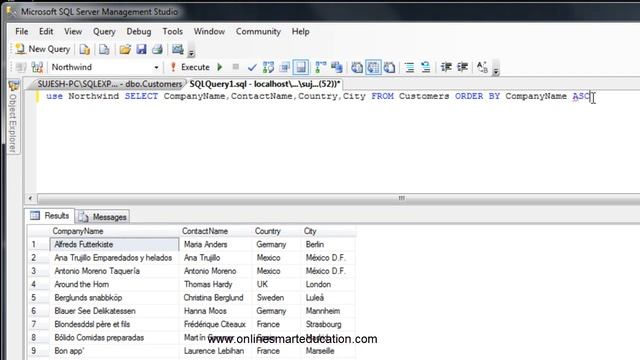Image resolution: width=640 pixels, height=360 pixels.
Task: Select Results to Text icon
Action: click(357, 67)
